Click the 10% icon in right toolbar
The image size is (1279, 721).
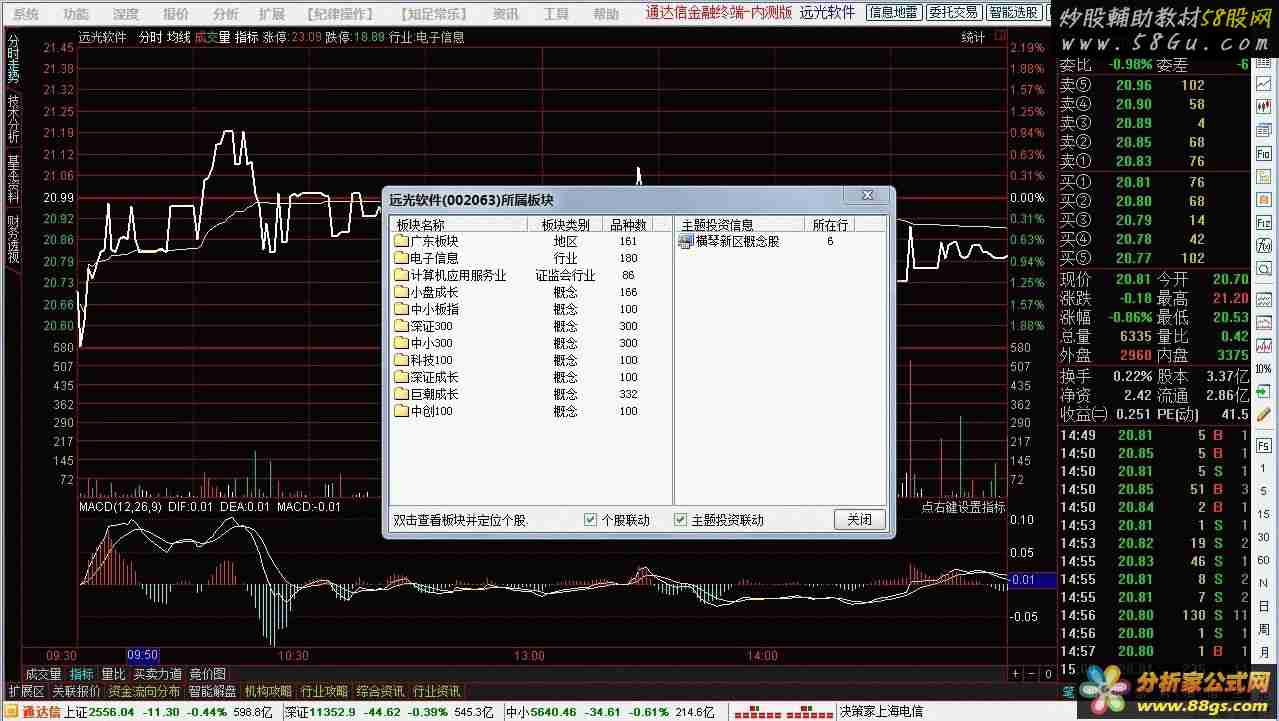tap(1264, 369)
